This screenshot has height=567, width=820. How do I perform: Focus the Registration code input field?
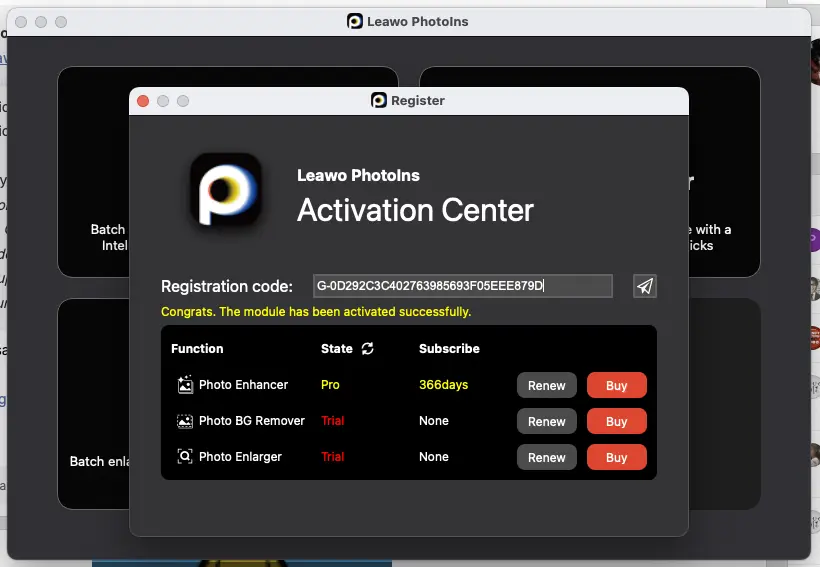(463, 286)
